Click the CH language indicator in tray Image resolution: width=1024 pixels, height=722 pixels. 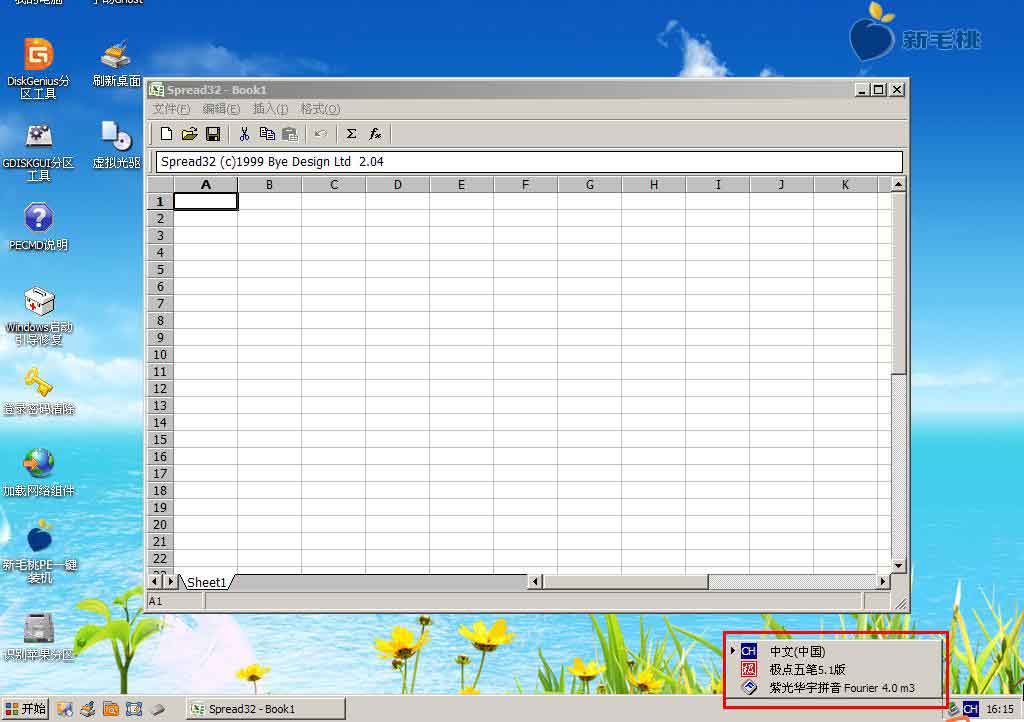point(971,709)
